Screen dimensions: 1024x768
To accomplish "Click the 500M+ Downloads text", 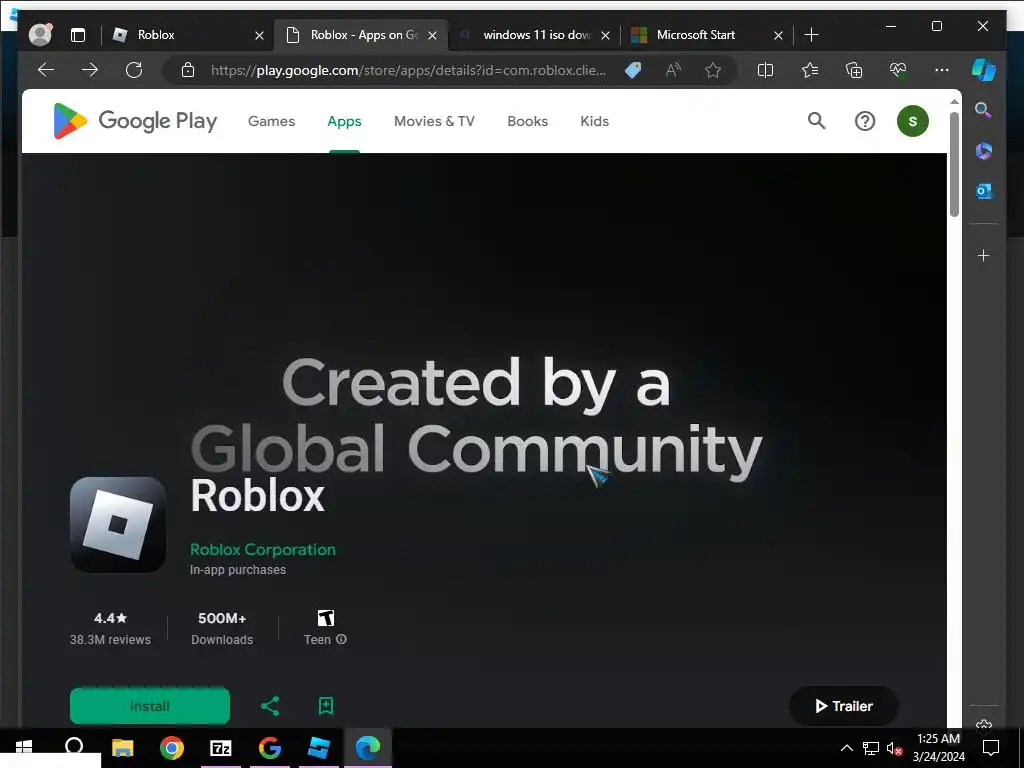I will coord(222,628).
